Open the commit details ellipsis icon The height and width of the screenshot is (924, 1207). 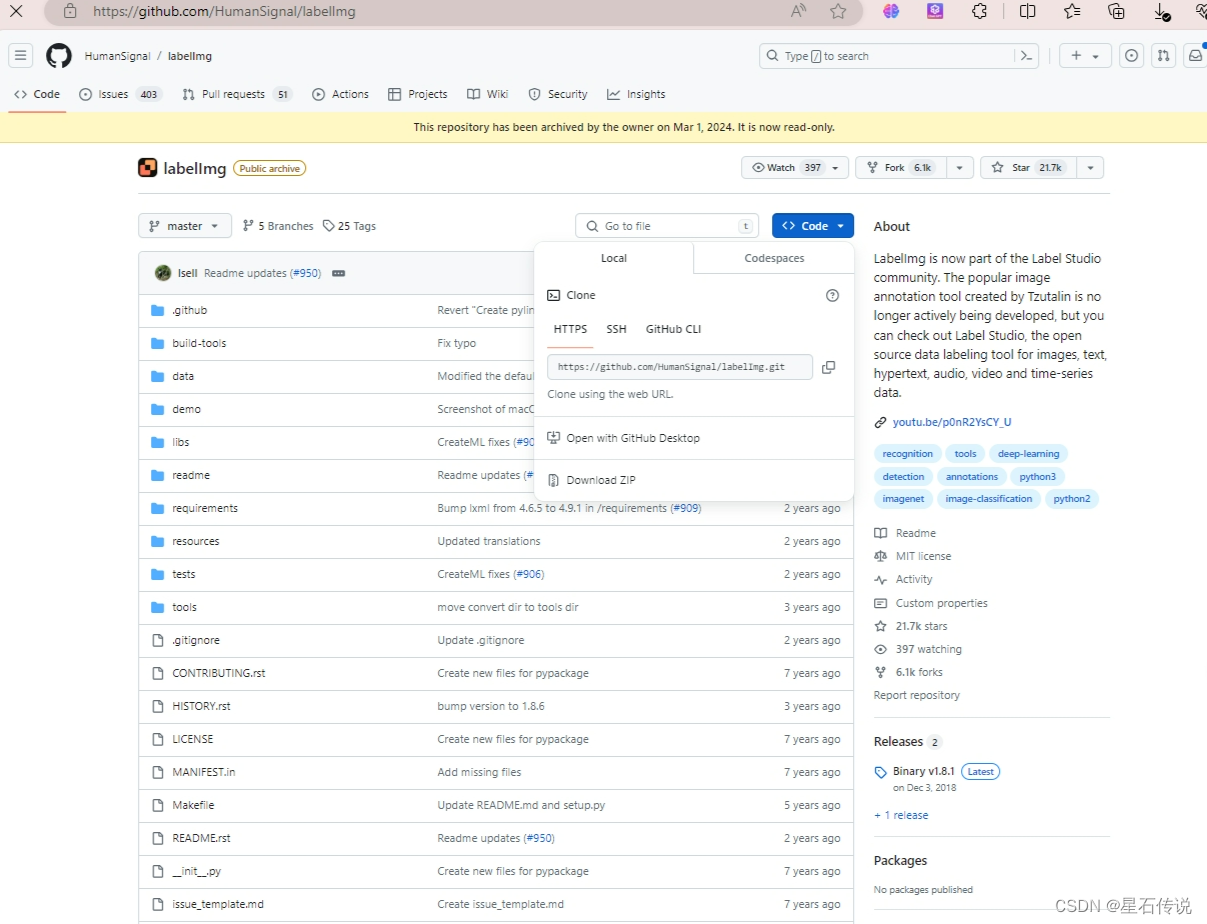[x=338, y=273]
